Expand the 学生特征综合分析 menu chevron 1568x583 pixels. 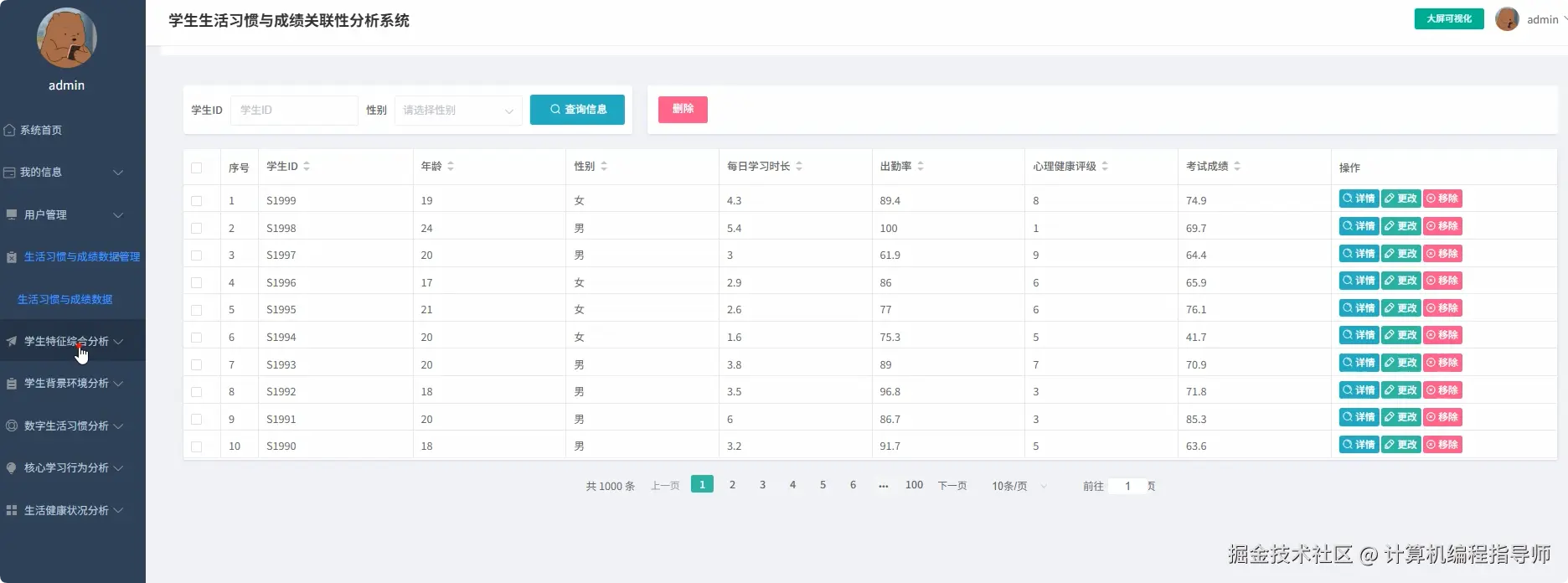[118, 342]
